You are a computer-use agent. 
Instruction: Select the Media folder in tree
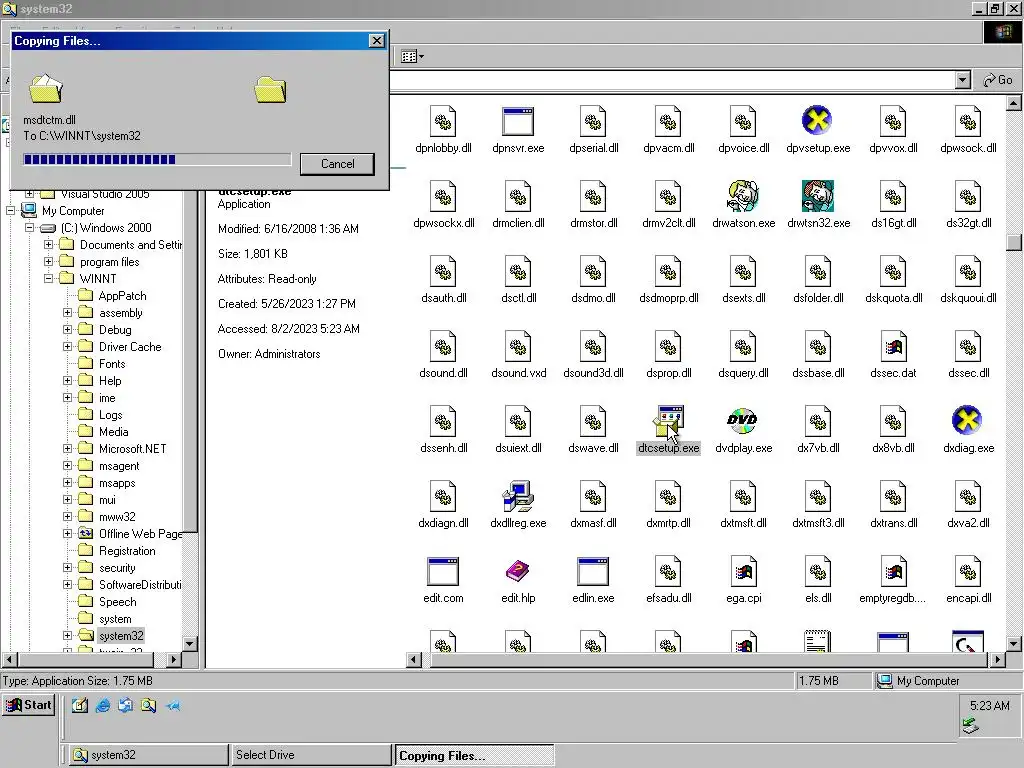tap(113, 432)
